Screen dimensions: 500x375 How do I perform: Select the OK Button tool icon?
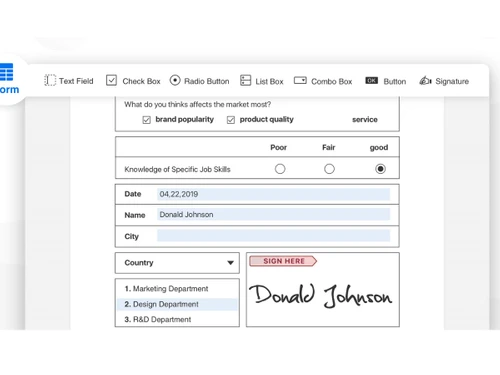(x=372, y=80)
